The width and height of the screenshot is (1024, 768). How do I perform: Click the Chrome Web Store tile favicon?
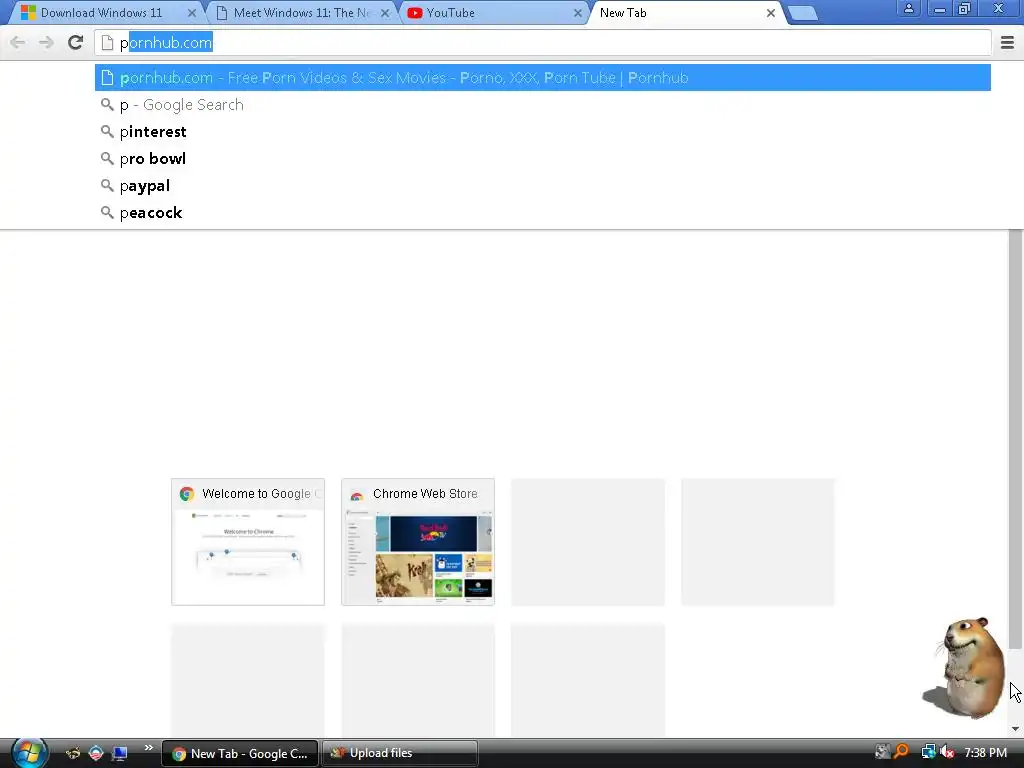click(357, 495)
